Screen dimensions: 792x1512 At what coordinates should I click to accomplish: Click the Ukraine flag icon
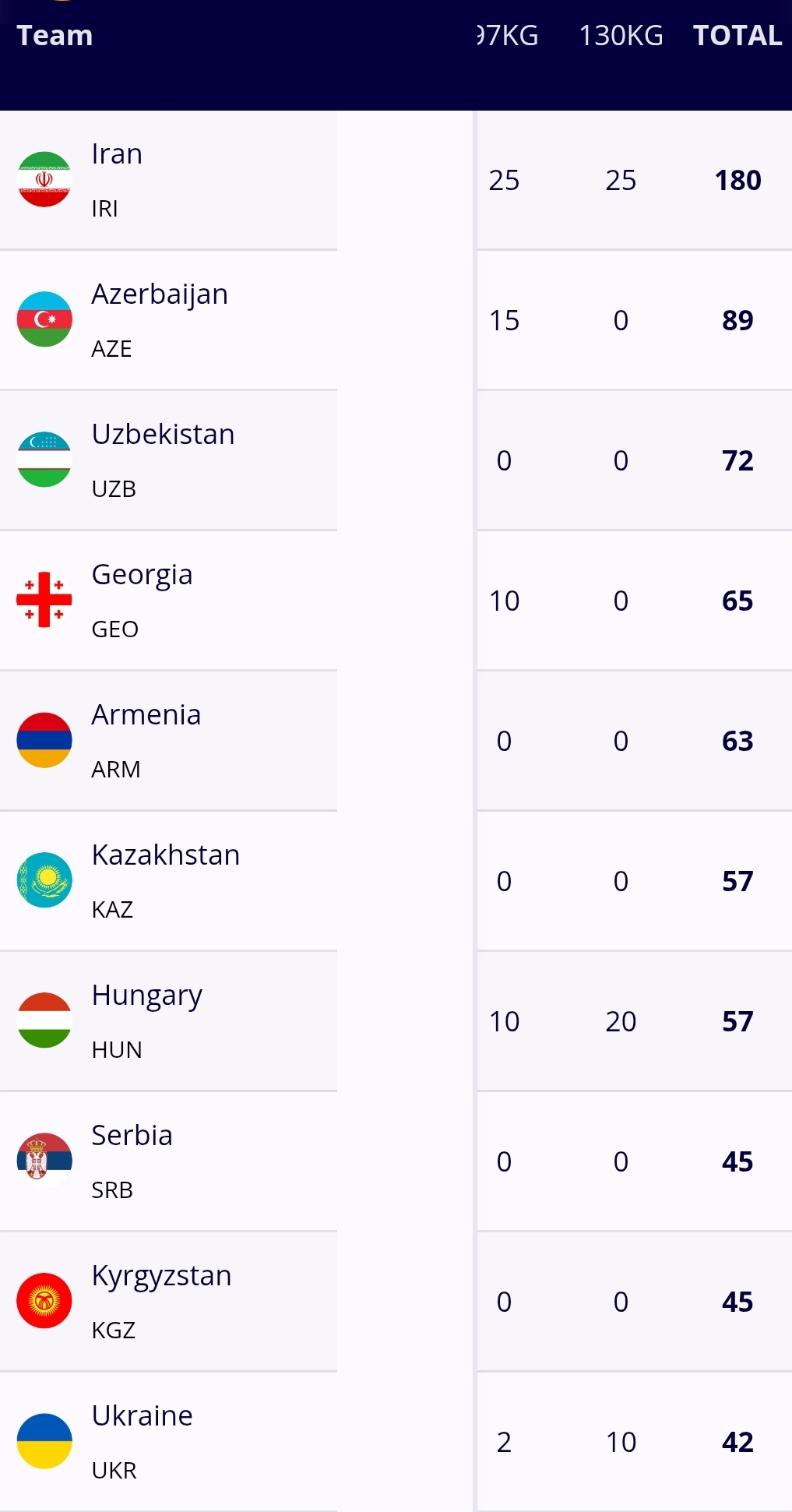click(44, 1441)
